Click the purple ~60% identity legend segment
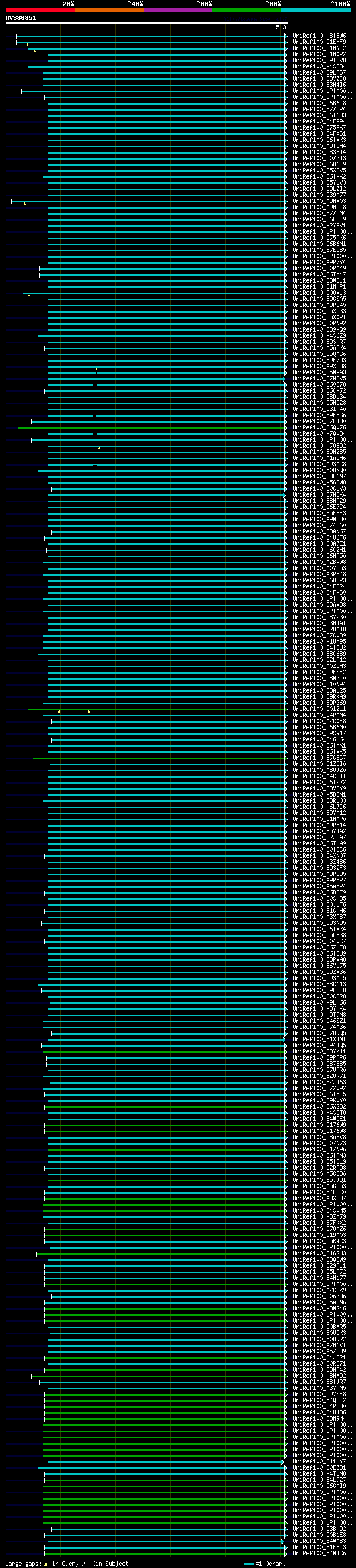Screen dimensions: 356x1568 pyautogui.click(x=179, y=10)
